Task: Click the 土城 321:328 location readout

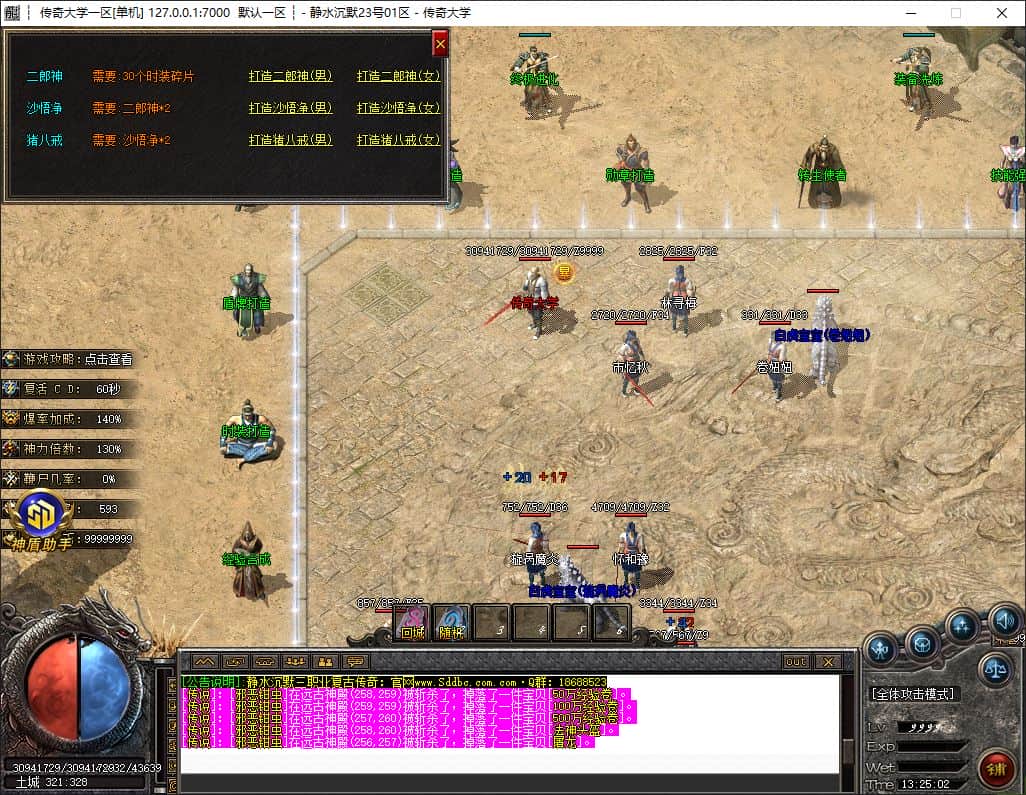Action: (52, 782)
